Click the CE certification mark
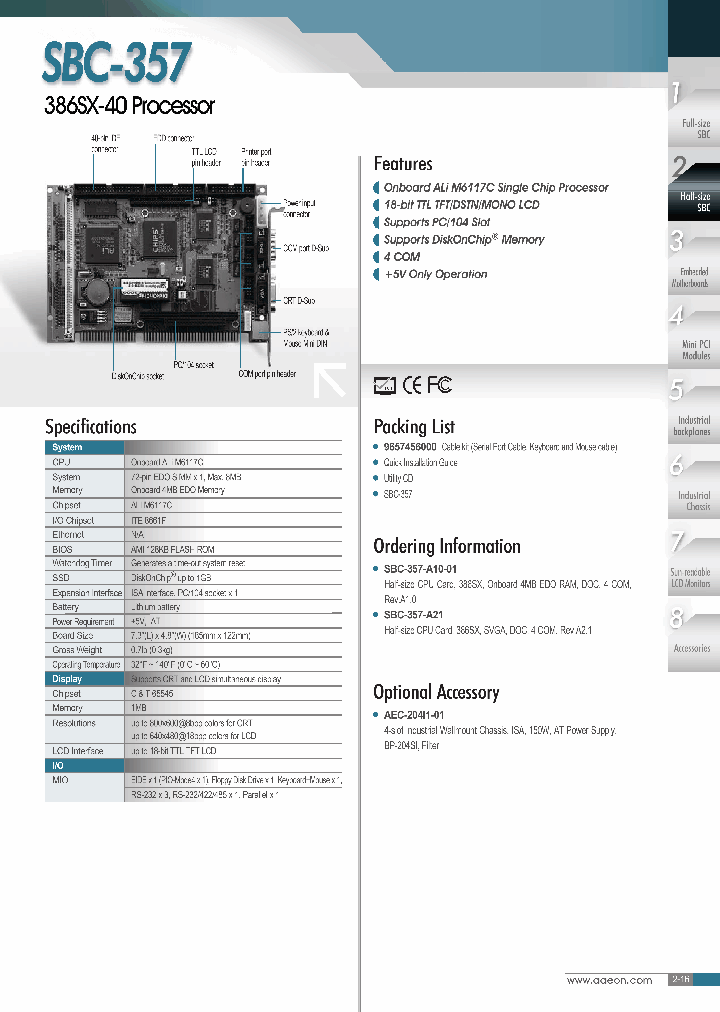This screenshot has width=720, height=1012. point(413,385)
